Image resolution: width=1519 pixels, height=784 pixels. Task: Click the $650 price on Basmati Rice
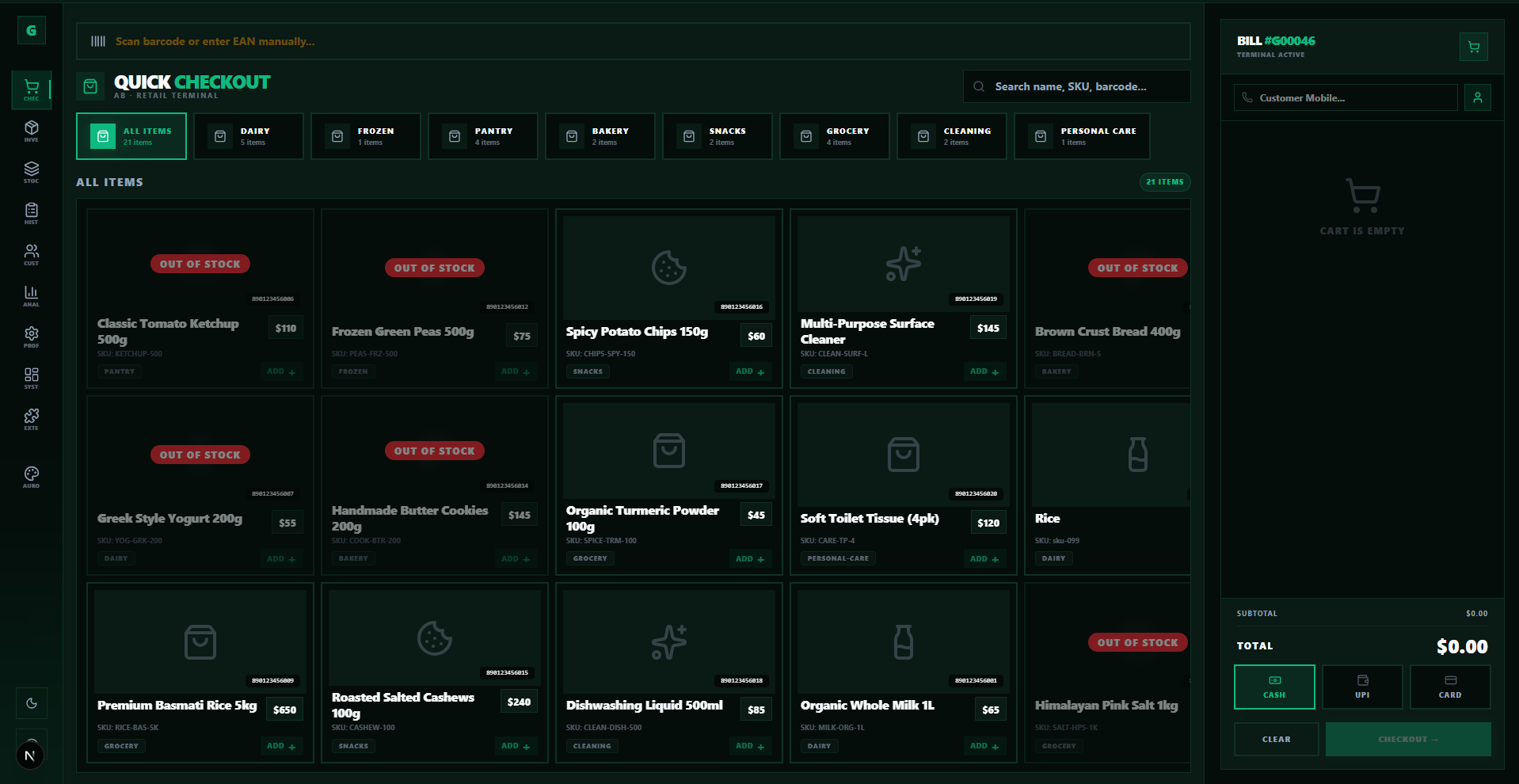click(x=284, y=710)
